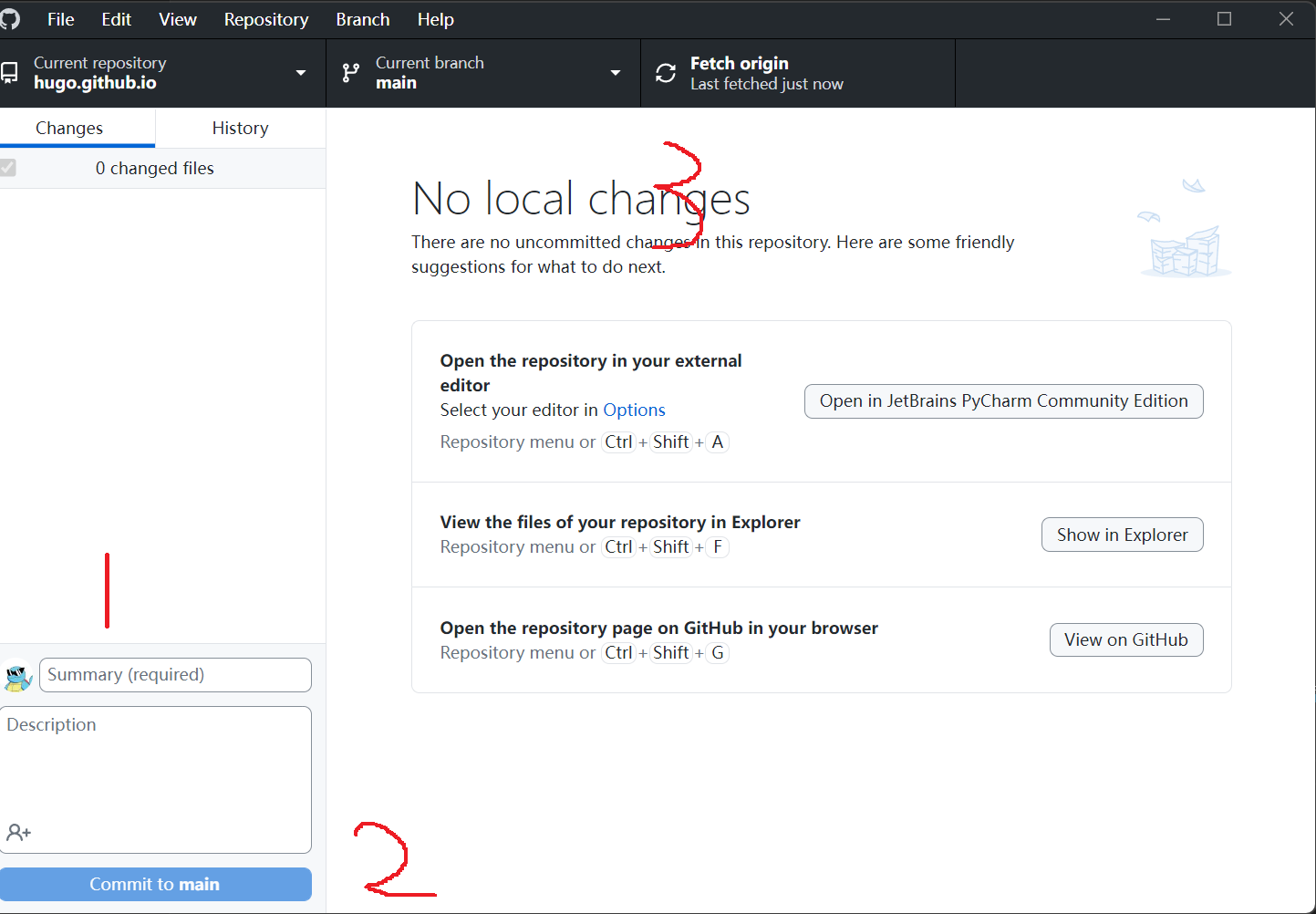Click the hugo.github.io repository name
The width and height of the screenshot is (1316, 914).
95,83
